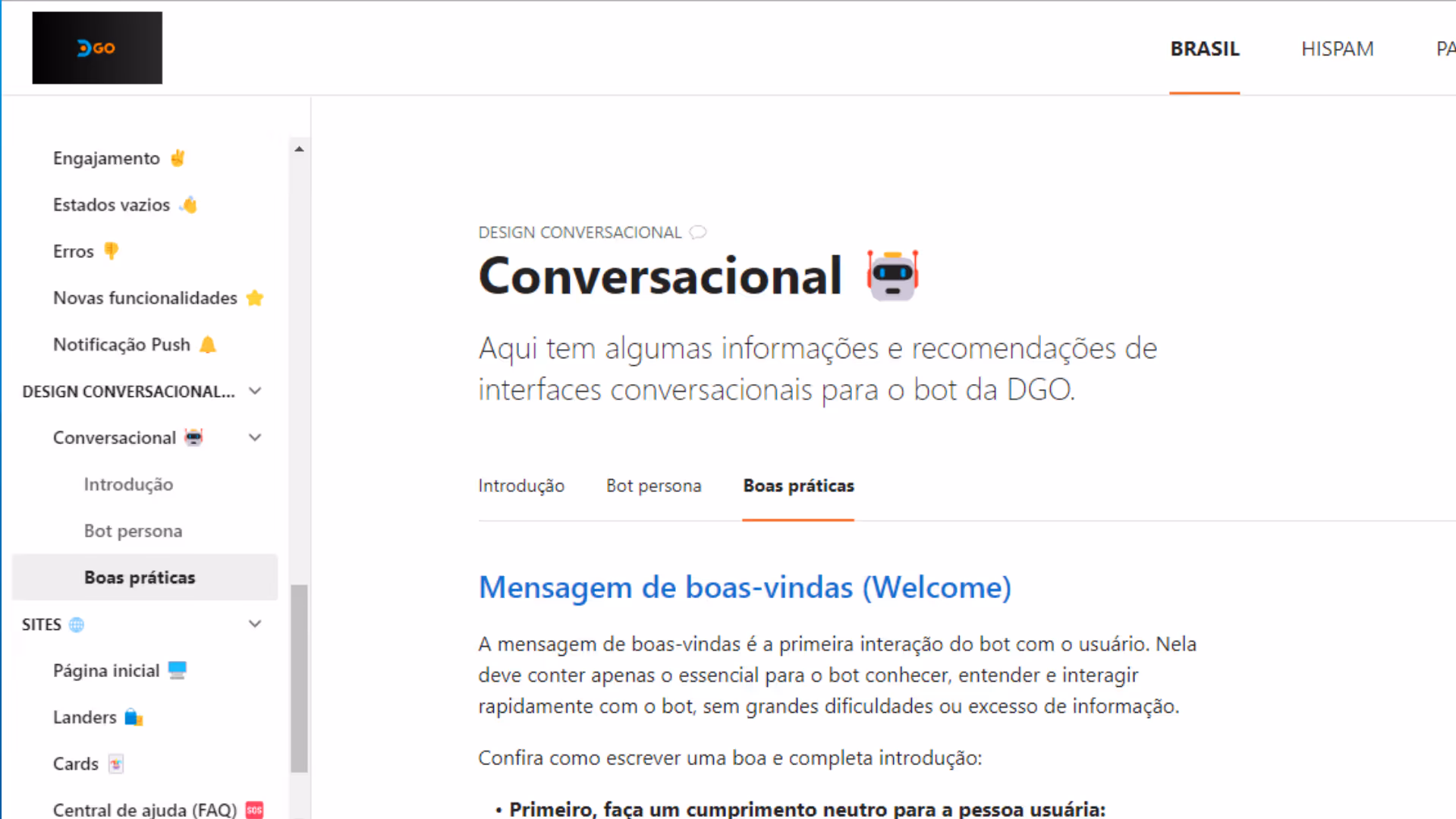
Task: Select Bot persona in sidebar tree
Action: 133,531
